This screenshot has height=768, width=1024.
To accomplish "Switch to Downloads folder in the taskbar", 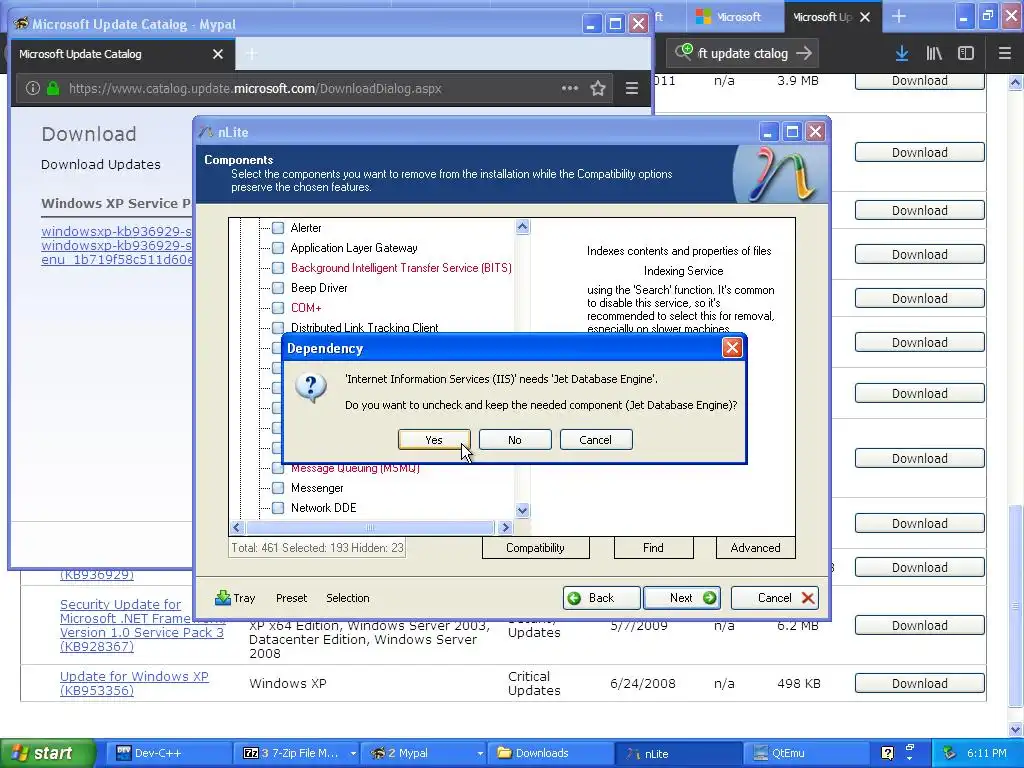I will [x=552, y=753].
